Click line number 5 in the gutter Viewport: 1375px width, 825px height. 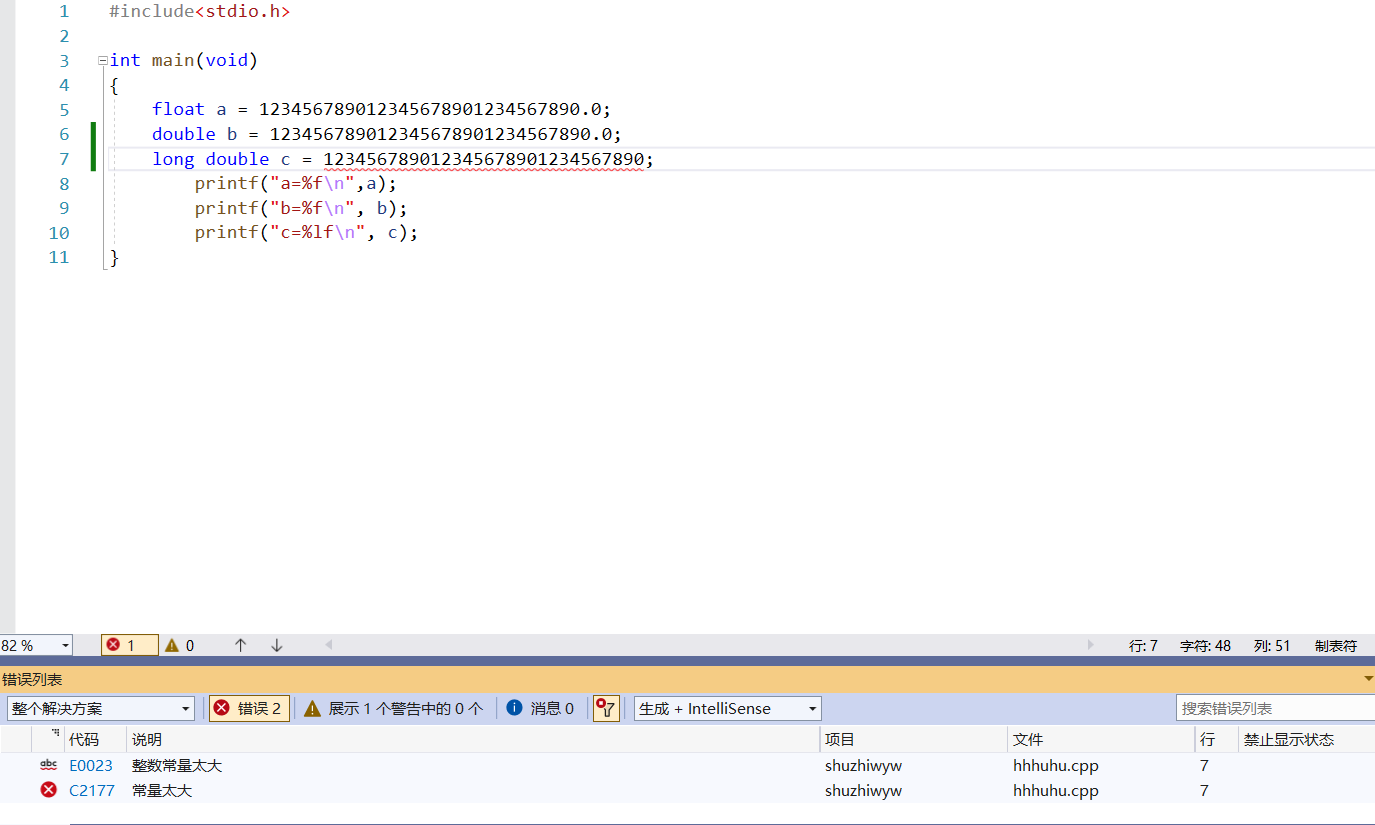click(64, 110)
